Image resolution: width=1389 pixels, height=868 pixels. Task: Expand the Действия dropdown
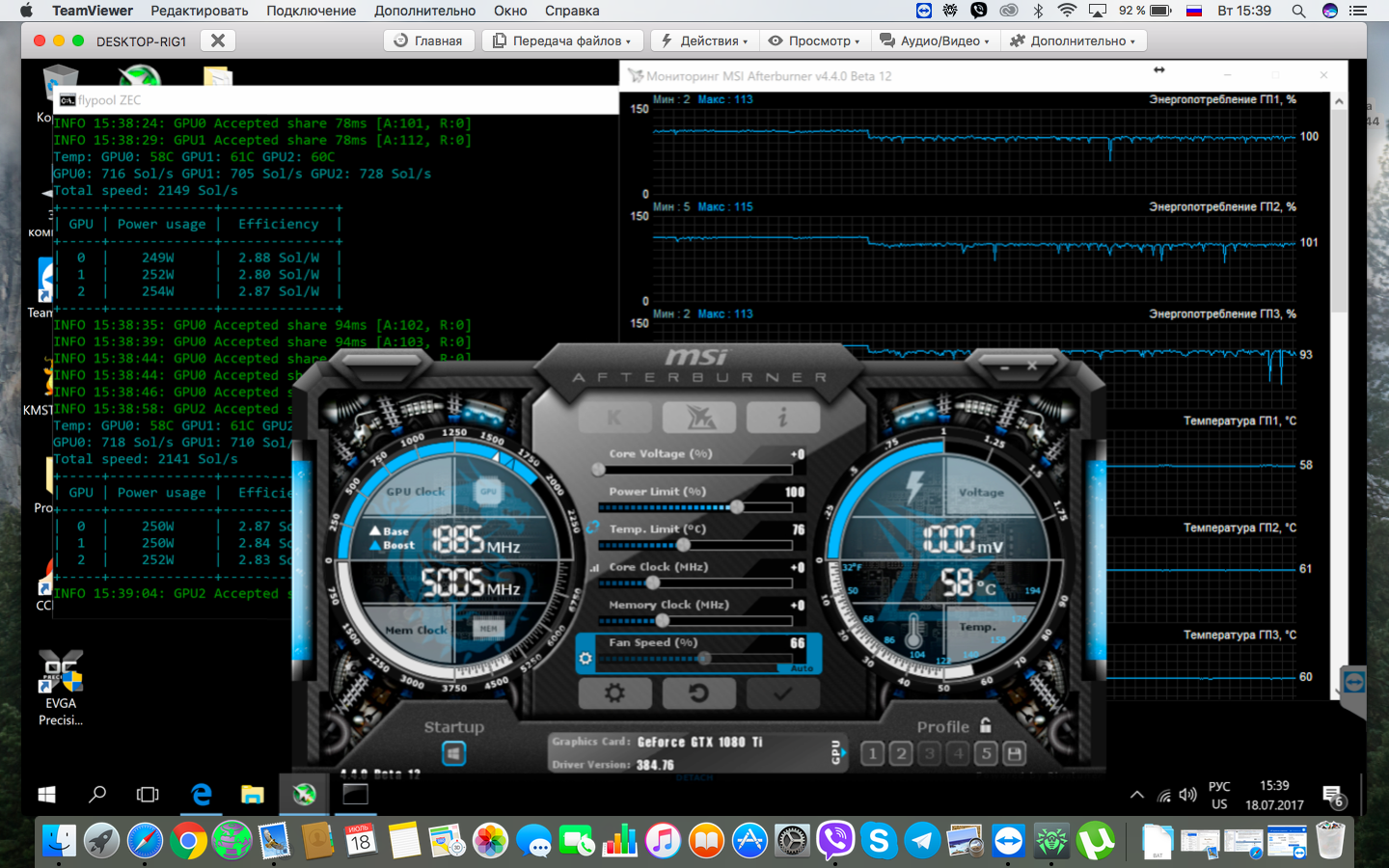(x=704, y=41)
